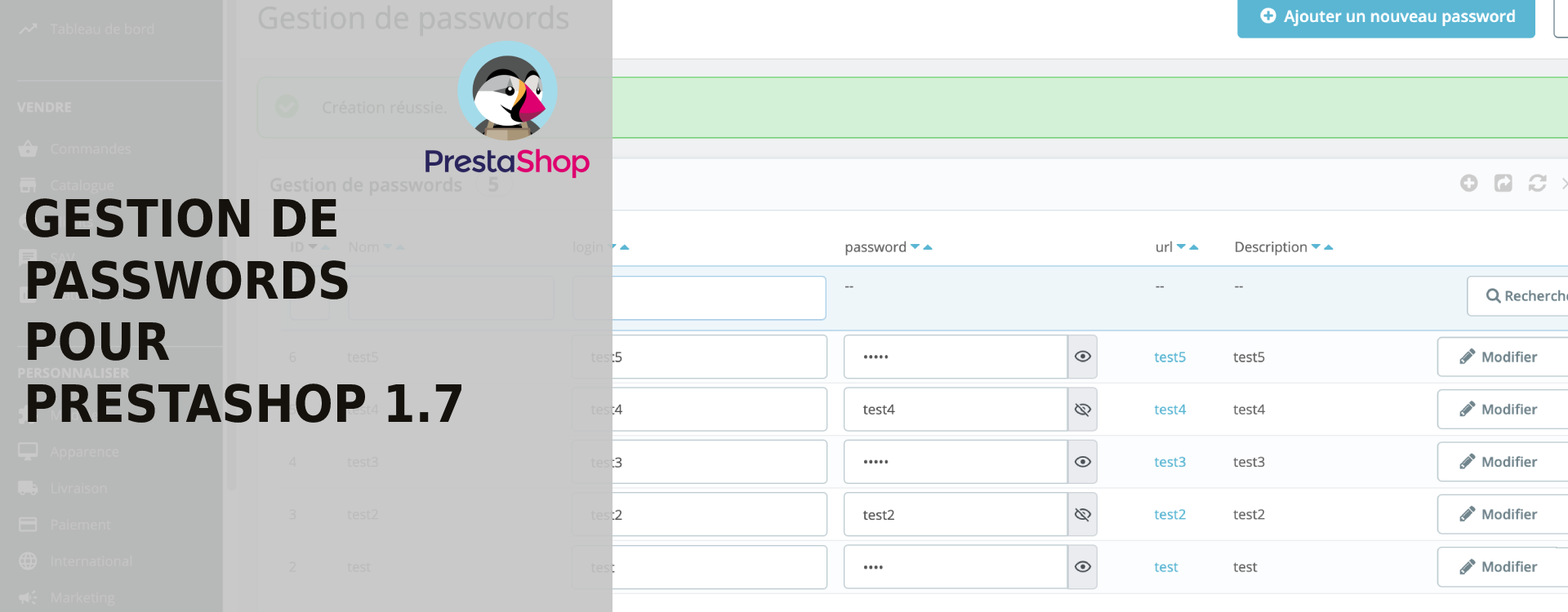Click the masked password field in row test5

[x=955, y=357]
